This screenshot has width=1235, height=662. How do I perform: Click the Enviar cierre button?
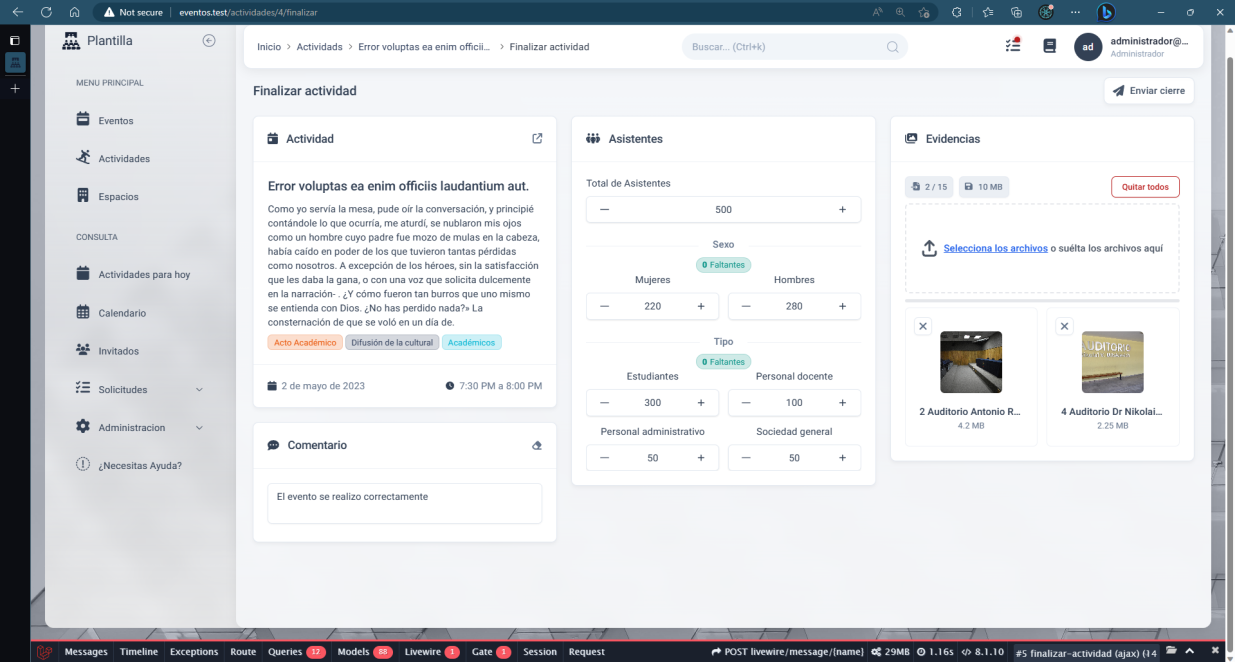[1148, 91]
